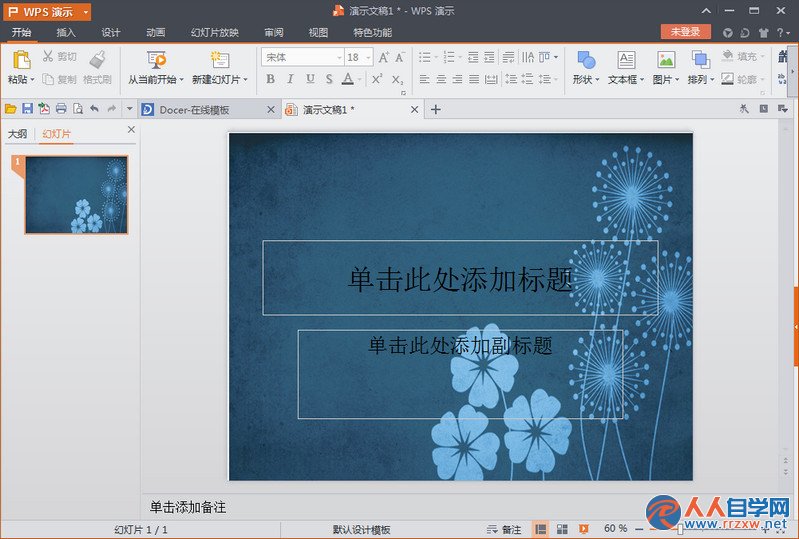Toggle Underline formatting
Screen dimensions: 799x539
[x=310, y=79]
